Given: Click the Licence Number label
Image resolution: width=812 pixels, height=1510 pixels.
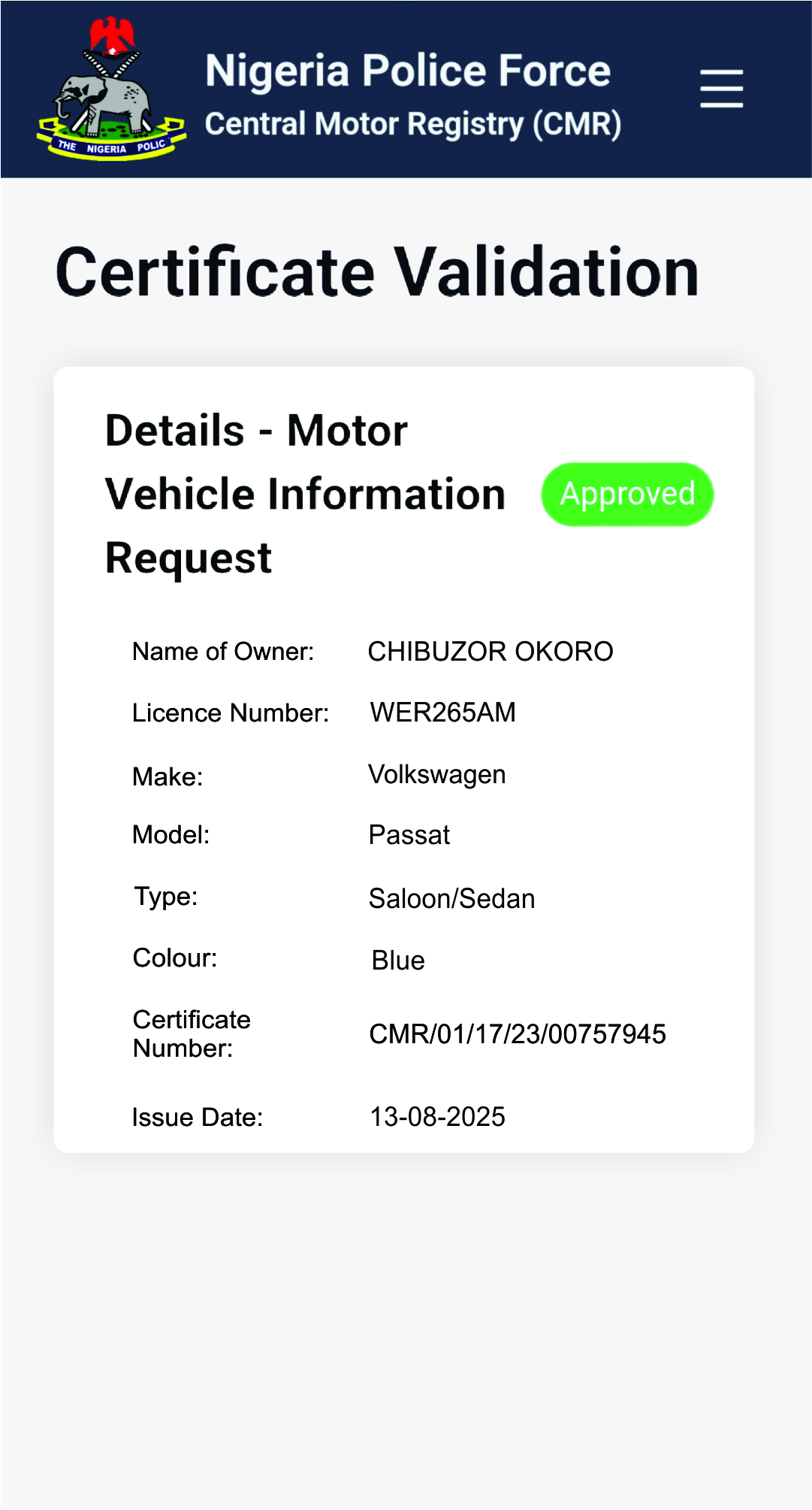Looking at the screenshot, I should tap(231, 713).
